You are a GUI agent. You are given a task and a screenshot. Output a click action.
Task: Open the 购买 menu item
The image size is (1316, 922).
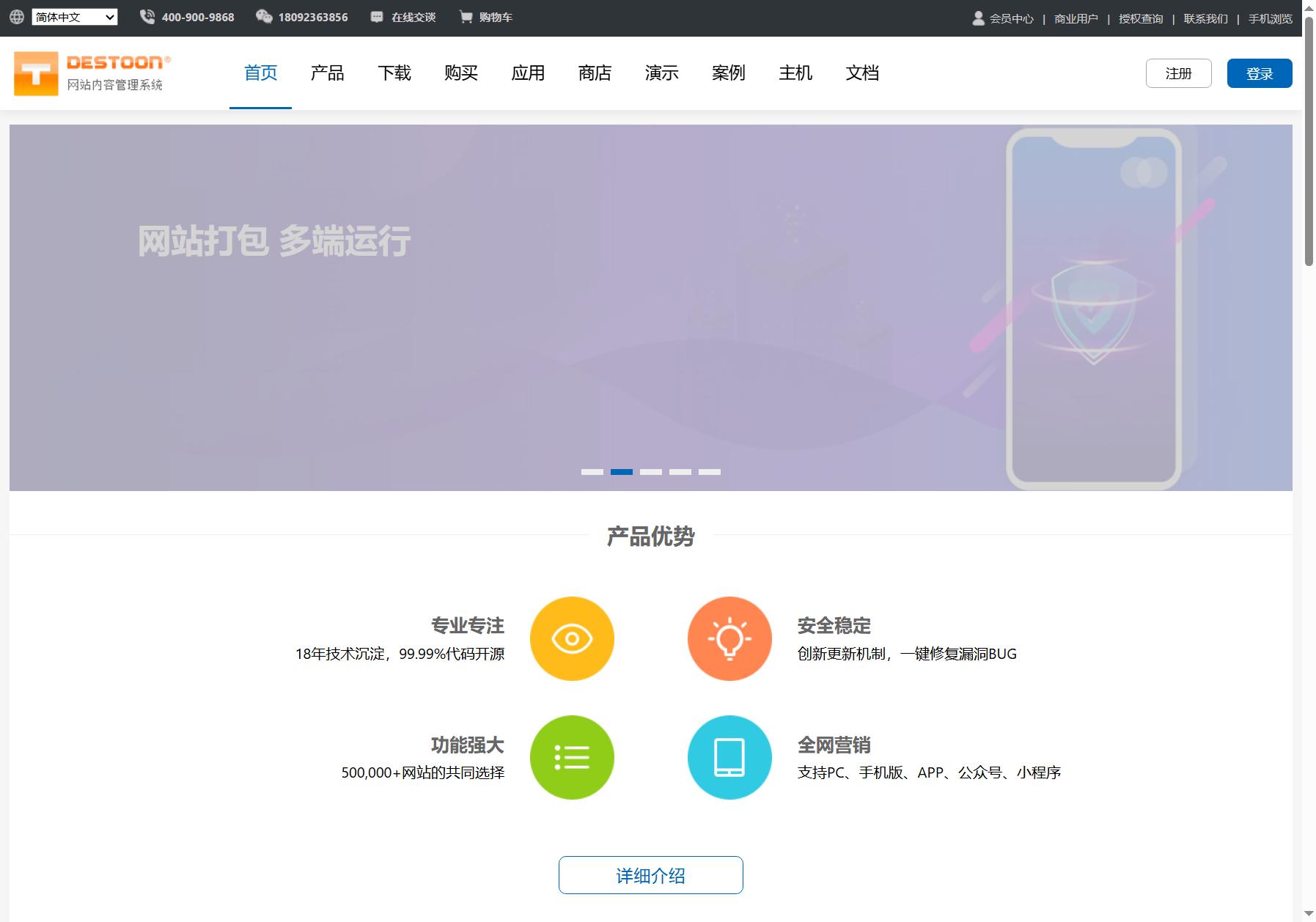pyautogui.click(x=461, y=73)
